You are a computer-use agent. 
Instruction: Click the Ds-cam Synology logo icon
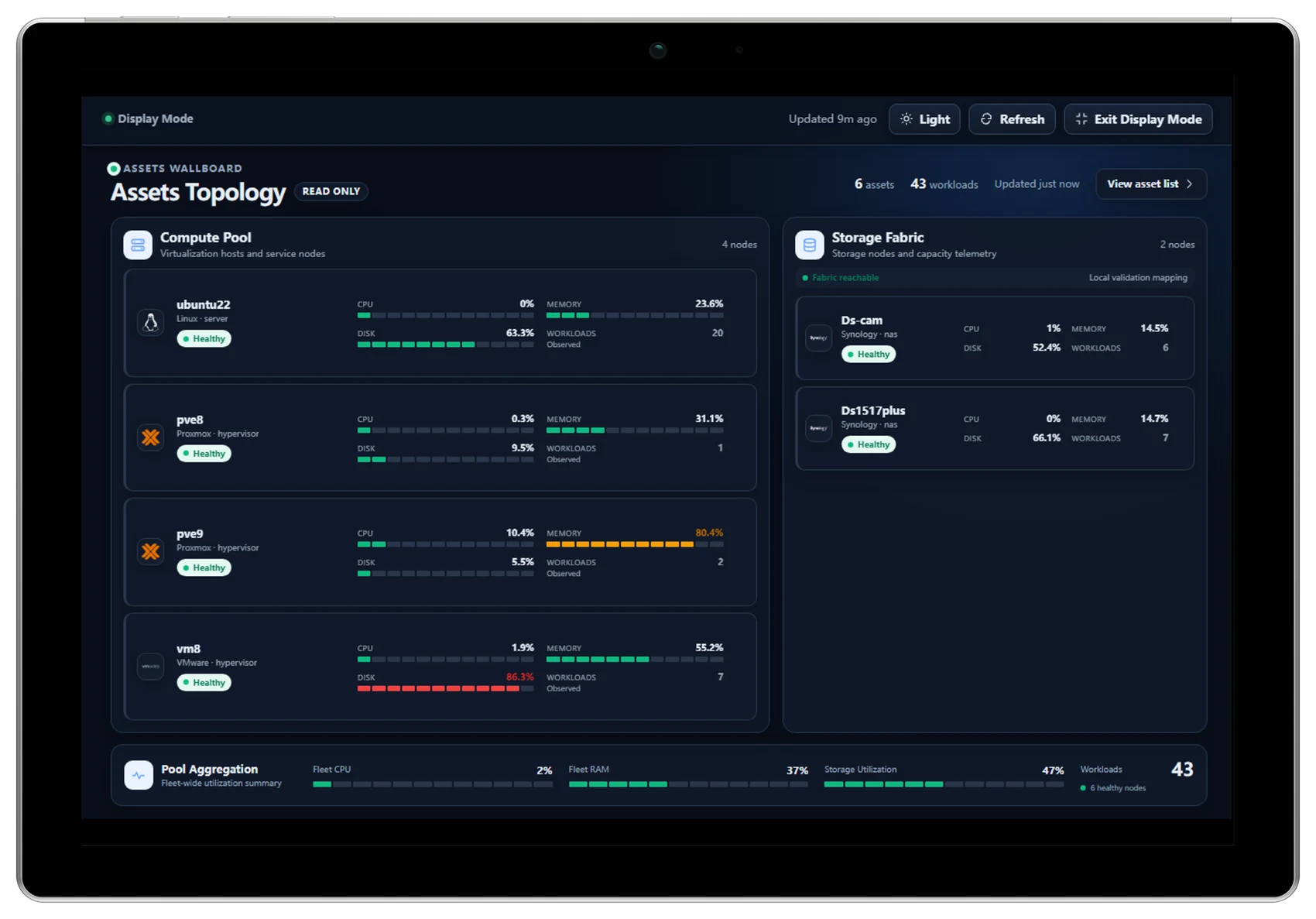(818, 338)
